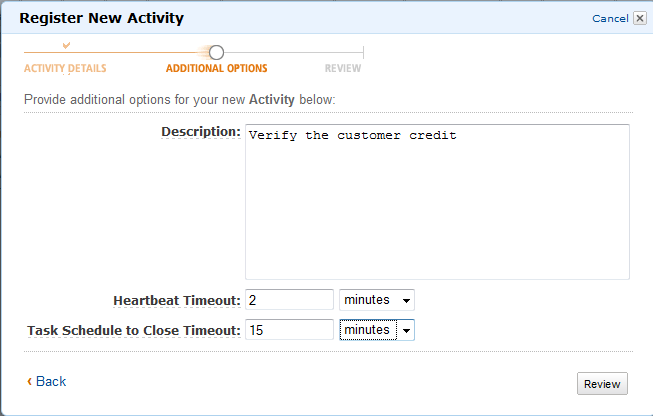Click the Task Schedule to Close Timeout label

click(x=133, y=330)
